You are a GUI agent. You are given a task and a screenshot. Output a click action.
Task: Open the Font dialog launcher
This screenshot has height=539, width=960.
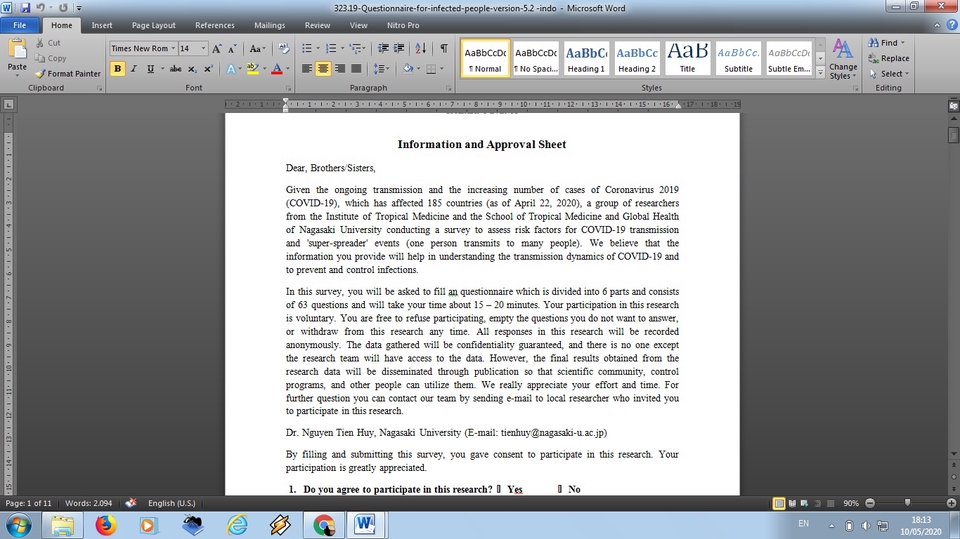tap(288, 88)
